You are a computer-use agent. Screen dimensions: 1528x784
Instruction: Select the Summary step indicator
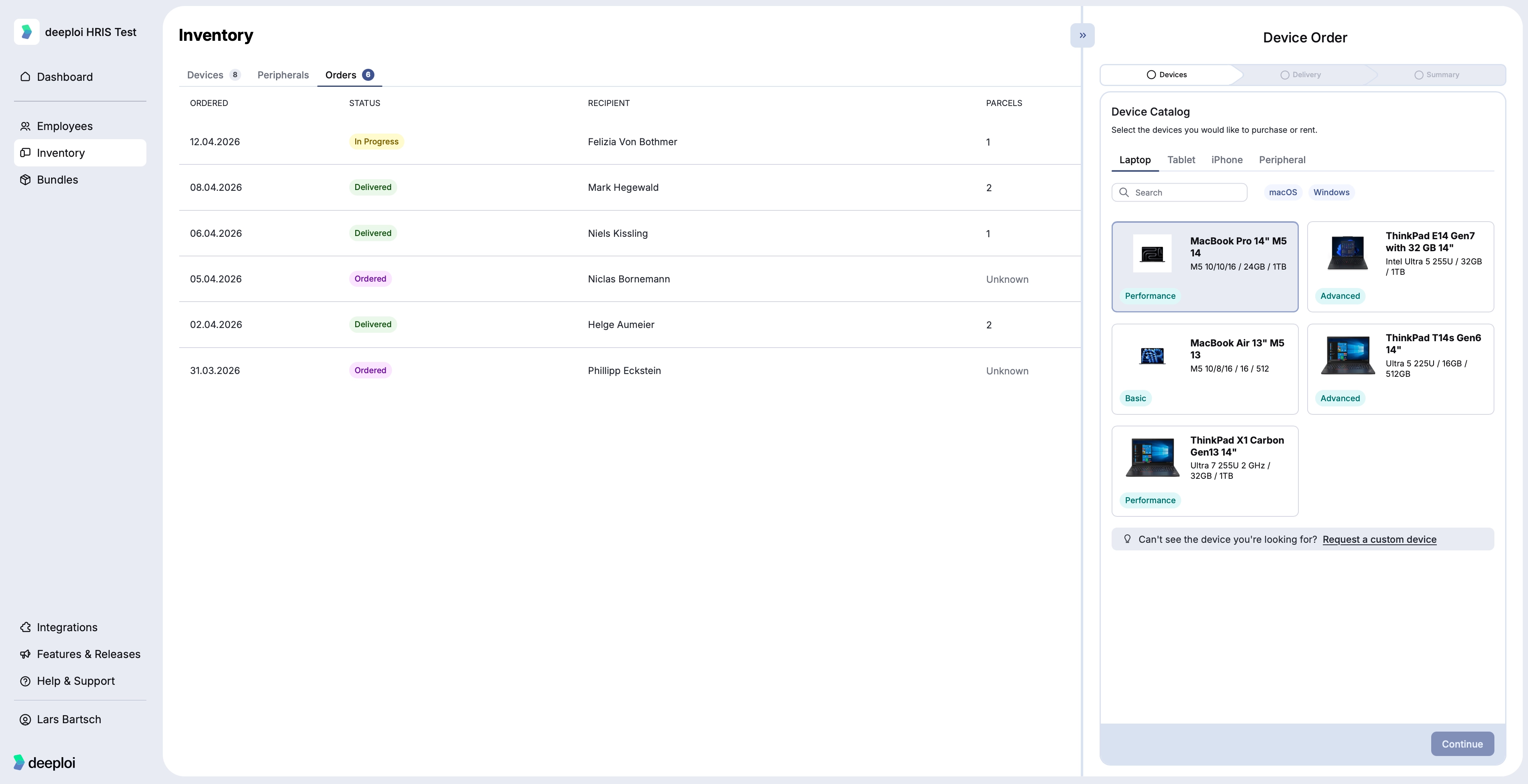pos(1437,75)
